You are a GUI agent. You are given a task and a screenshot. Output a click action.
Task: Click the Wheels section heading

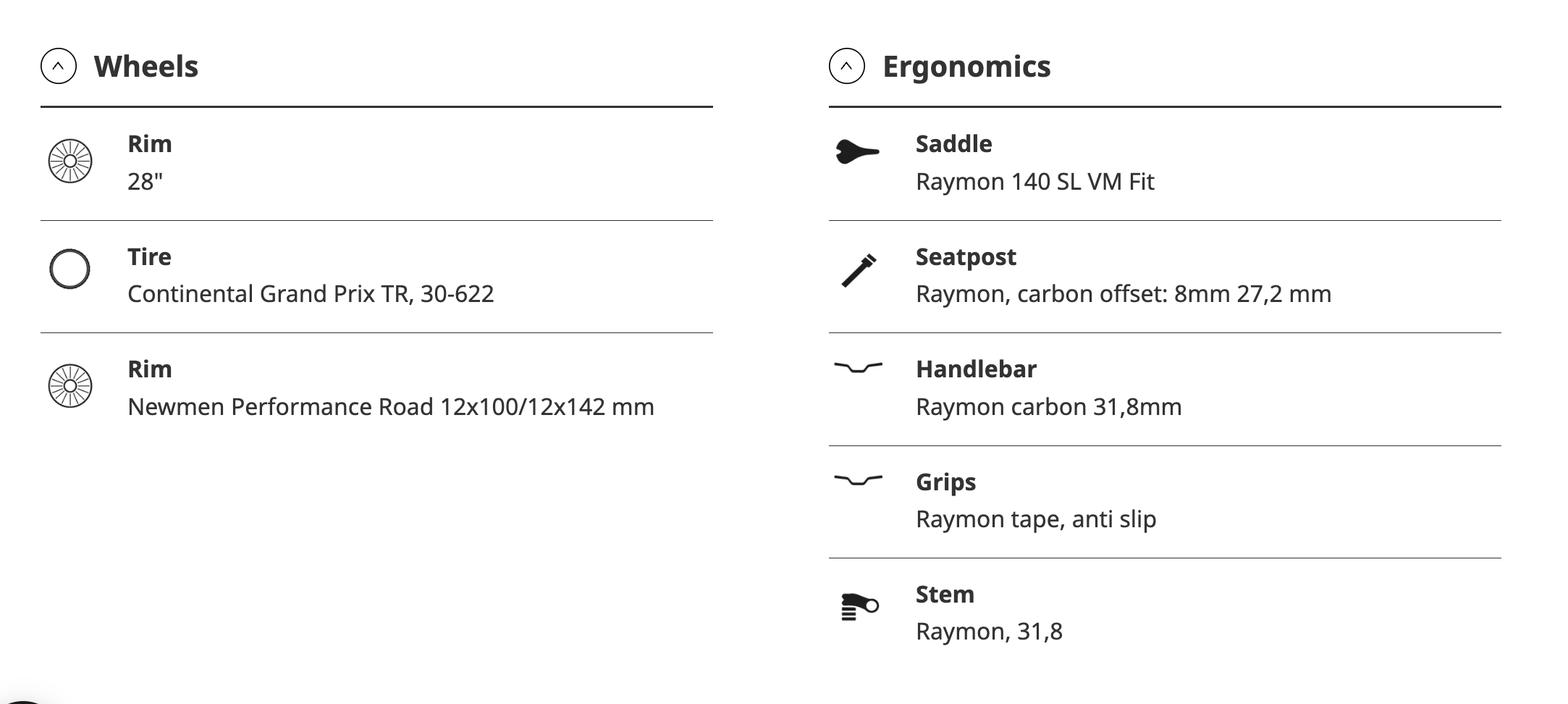[x=146, y=67]
